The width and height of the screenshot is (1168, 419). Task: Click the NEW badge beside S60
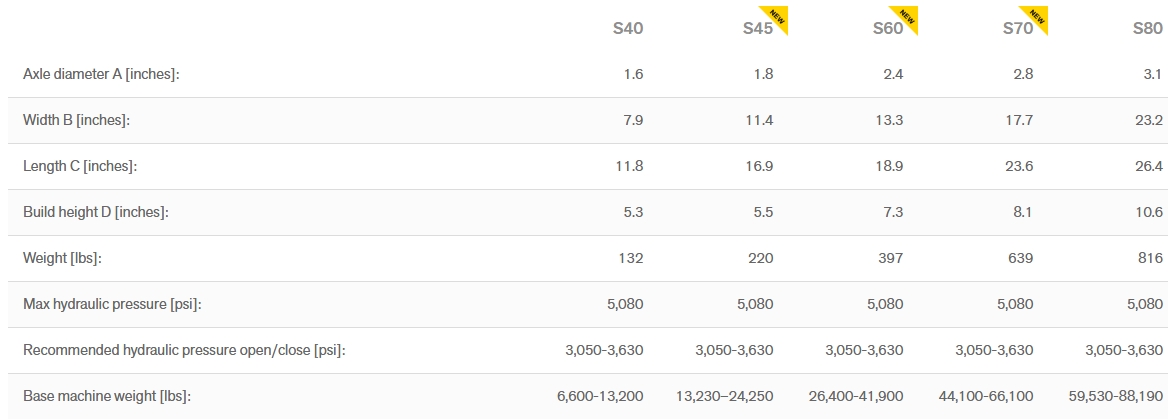[910, 17]
